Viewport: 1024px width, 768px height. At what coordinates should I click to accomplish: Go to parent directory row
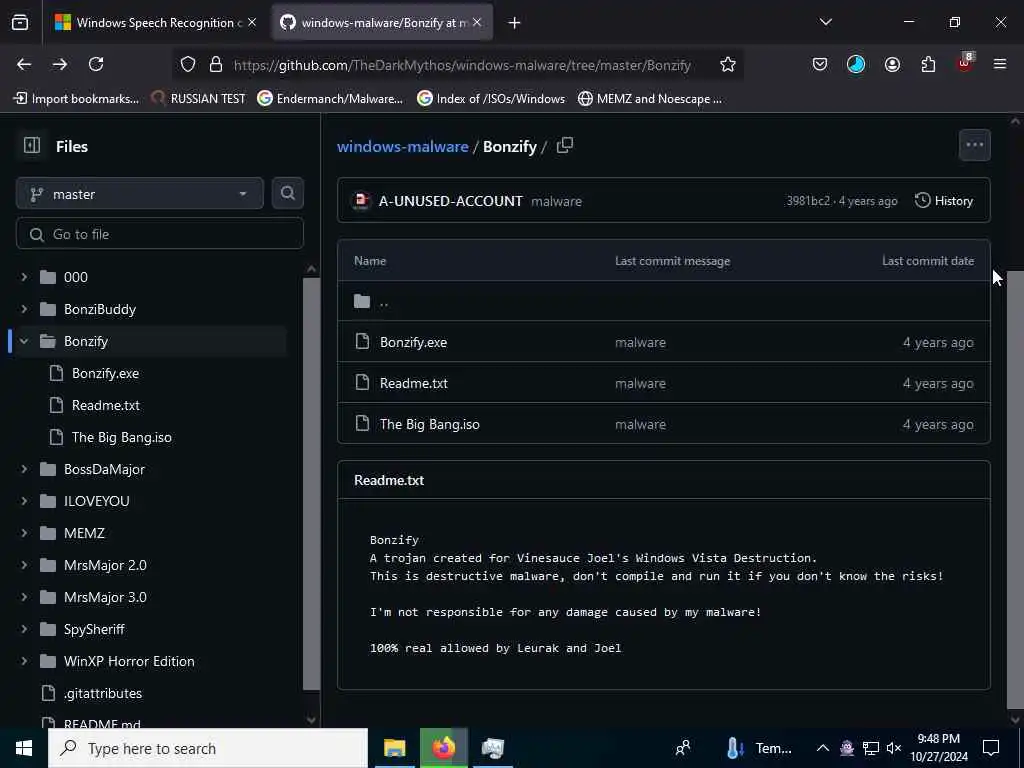click(x=664, y=301)
